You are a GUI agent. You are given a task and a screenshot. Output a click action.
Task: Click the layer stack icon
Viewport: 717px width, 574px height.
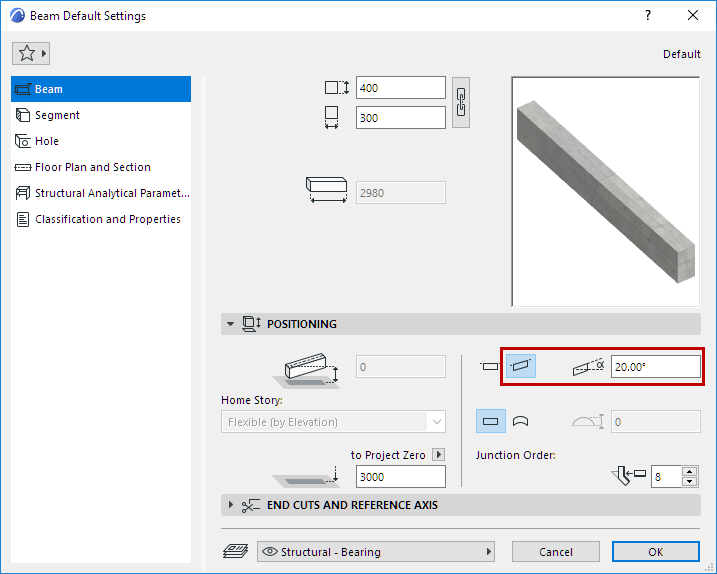[x=235, y=551]
